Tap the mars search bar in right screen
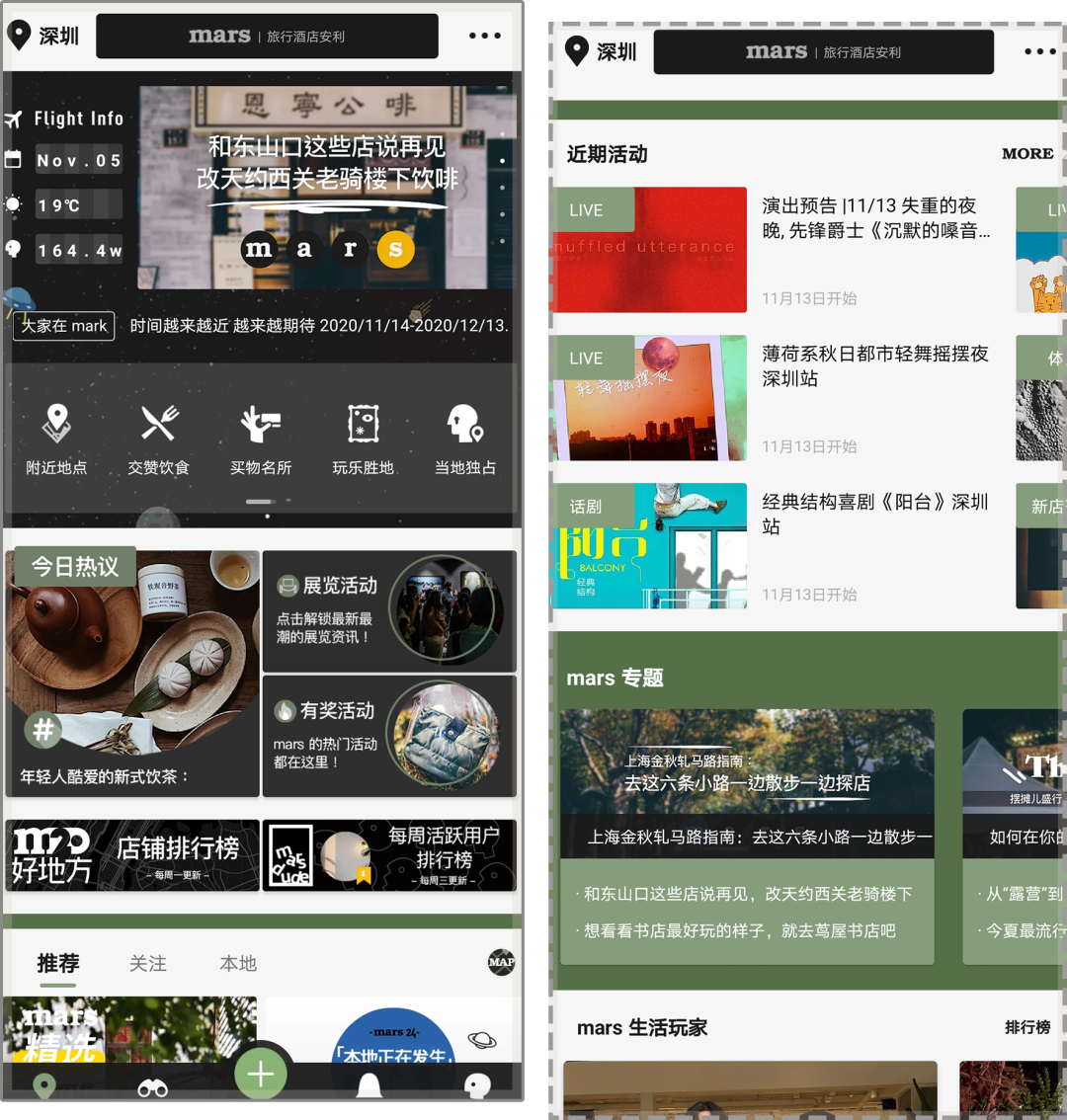The height and width of the screenshot is (1120, 1067). pos(823,51)
